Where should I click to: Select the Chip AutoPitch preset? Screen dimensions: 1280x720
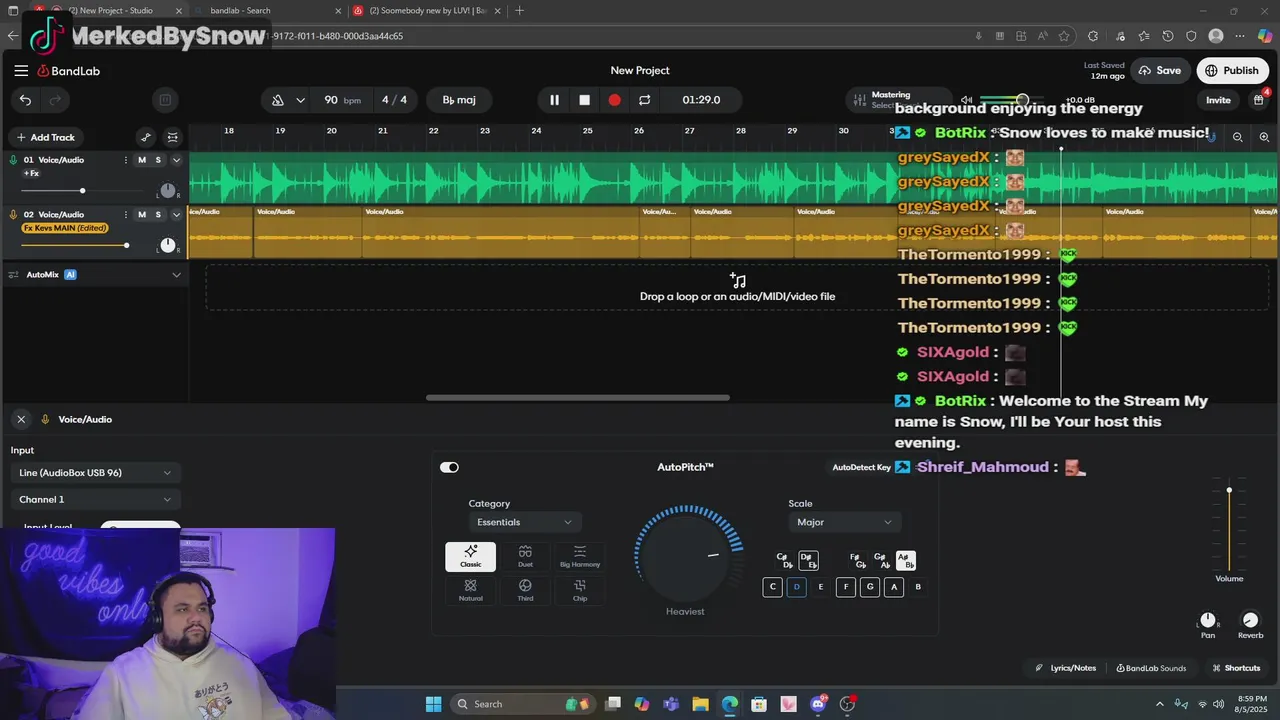580,590
